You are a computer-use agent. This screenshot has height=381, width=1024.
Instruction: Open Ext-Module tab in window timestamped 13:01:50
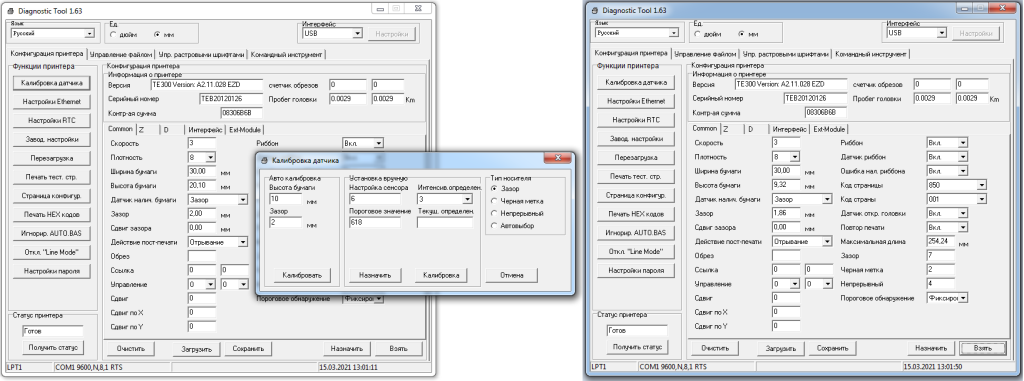[829, 129]
